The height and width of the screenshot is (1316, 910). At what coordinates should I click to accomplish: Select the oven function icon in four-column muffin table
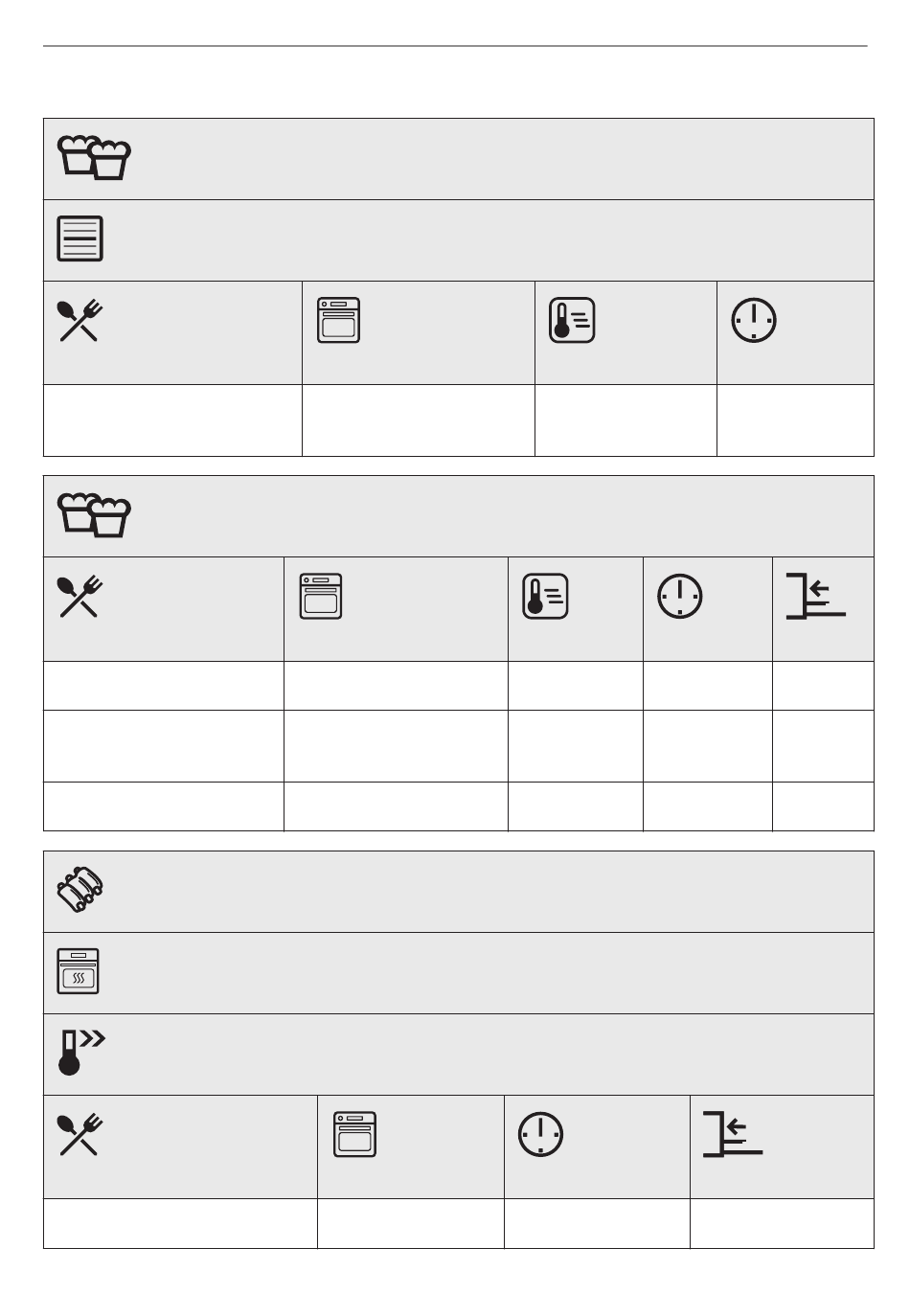(338, 321)
